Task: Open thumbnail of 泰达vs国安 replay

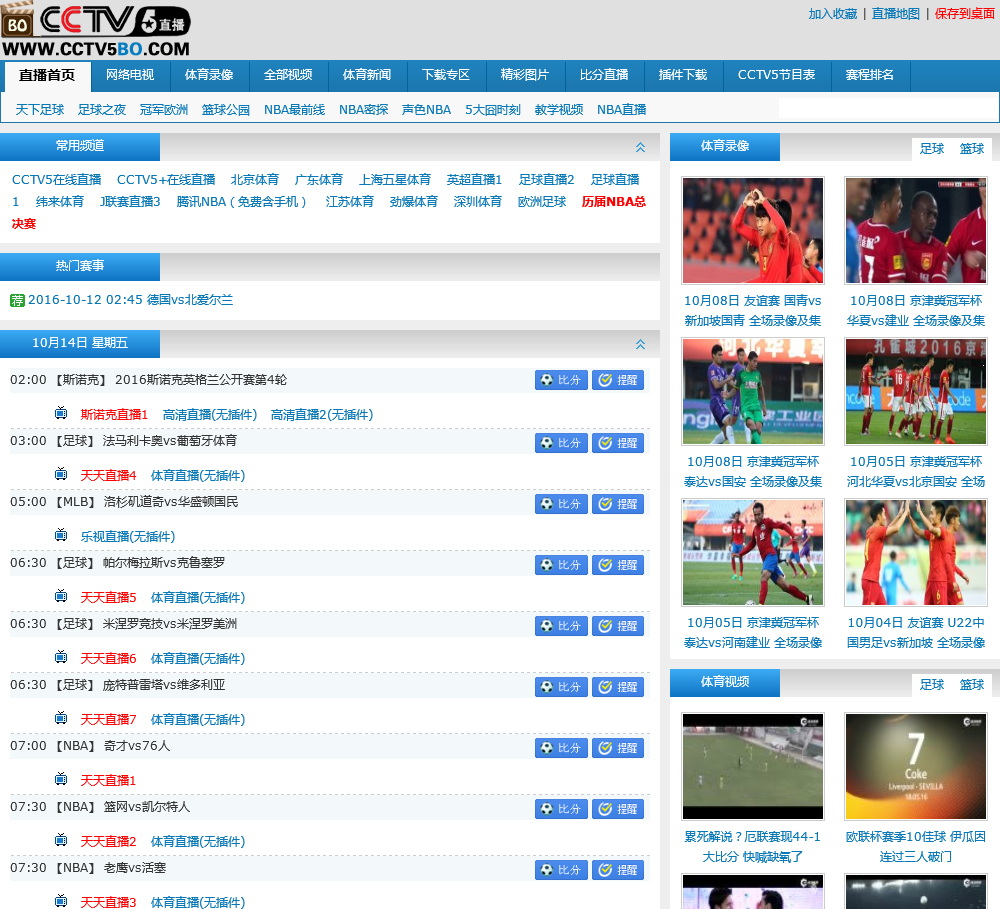Action: 753,391
